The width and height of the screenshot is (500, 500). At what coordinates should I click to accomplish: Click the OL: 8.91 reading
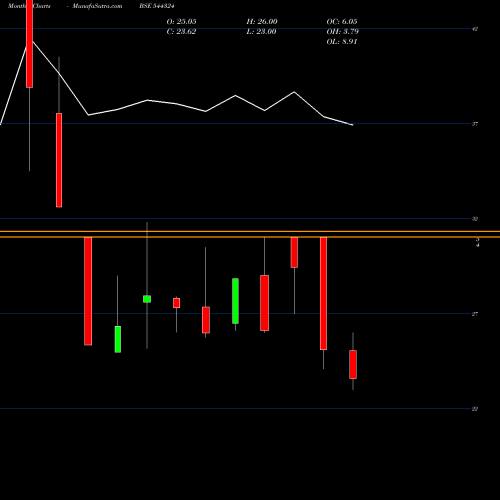[x=342, y=42]
